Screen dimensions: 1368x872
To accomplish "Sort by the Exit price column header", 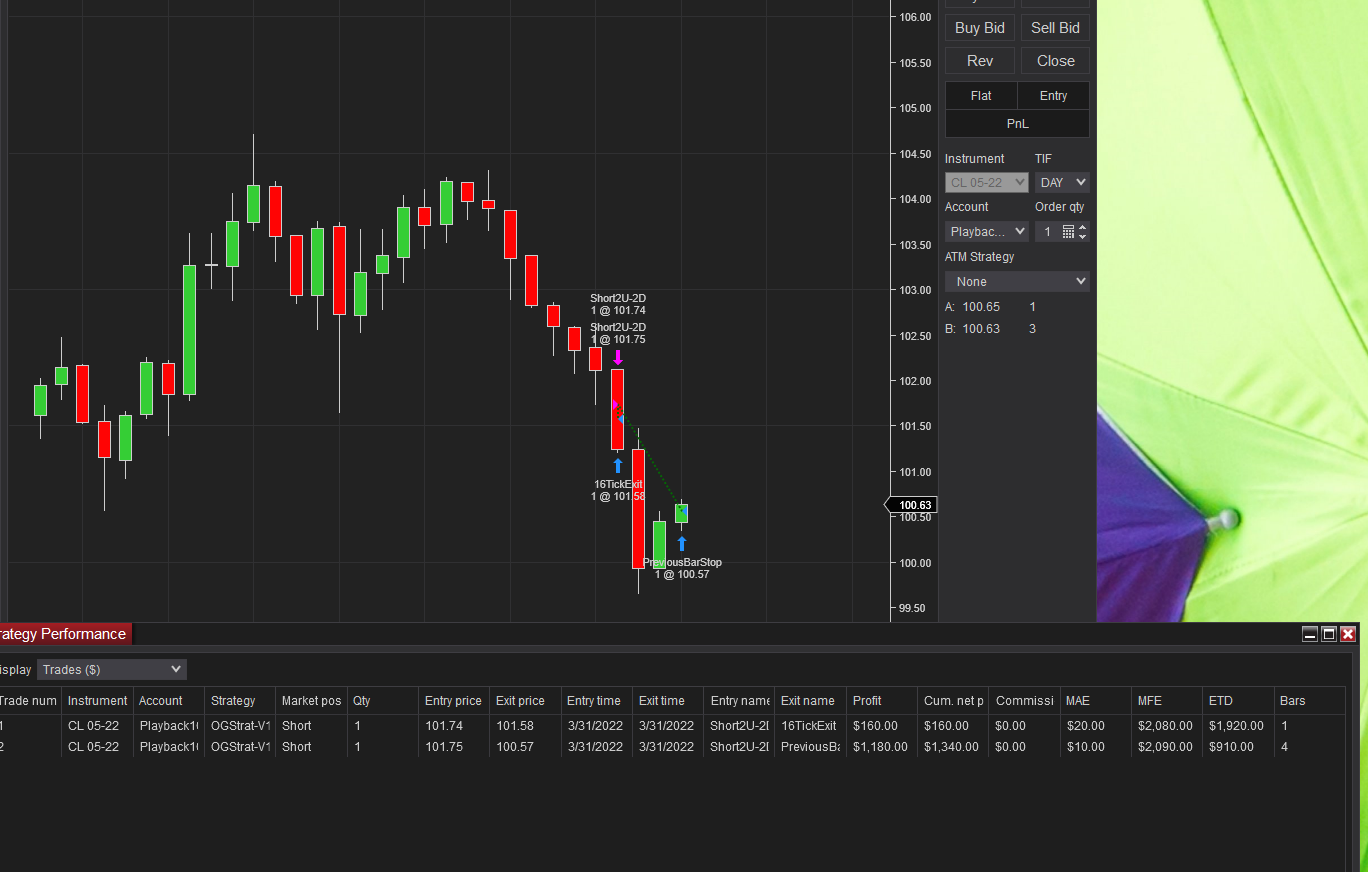I will 525,701.
